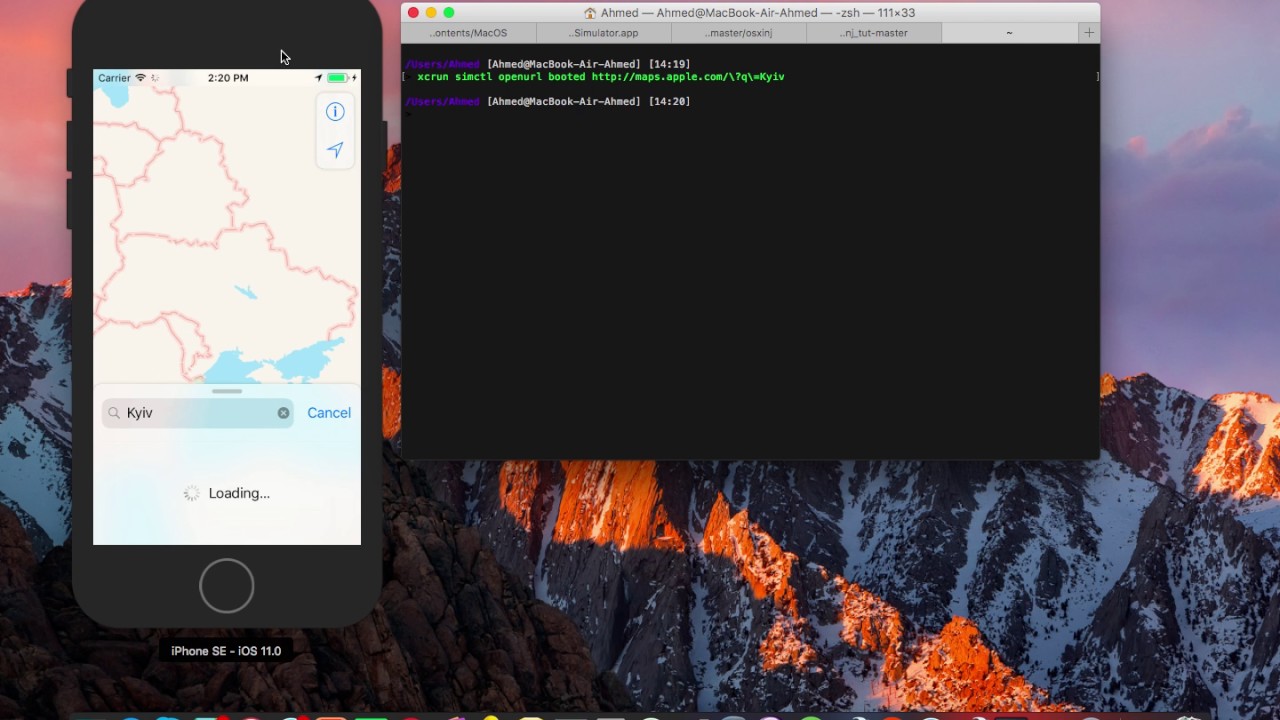1280x720 pixels.
Task: Click the Terminal window title text
Action: tap(758, 13)
